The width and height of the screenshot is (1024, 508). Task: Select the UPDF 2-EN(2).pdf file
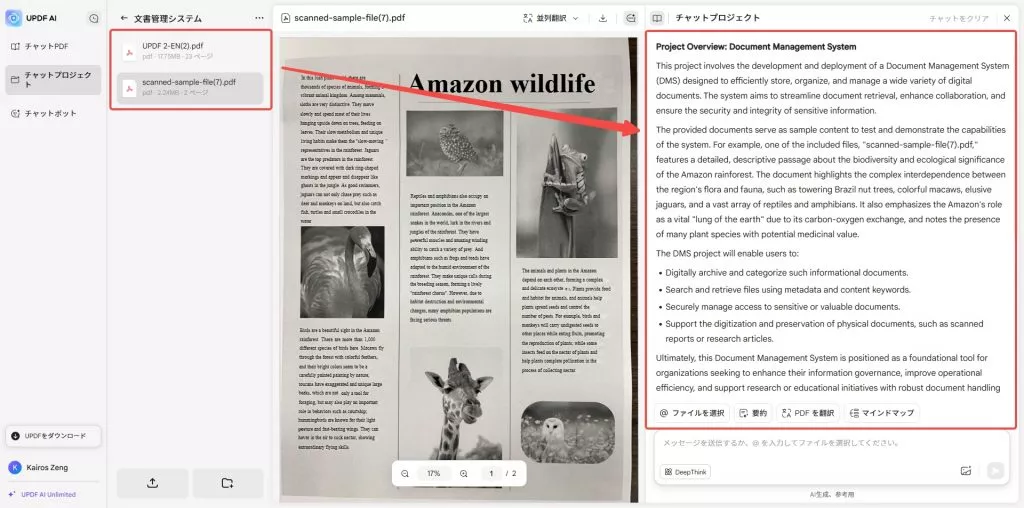(x=190, y=50)
